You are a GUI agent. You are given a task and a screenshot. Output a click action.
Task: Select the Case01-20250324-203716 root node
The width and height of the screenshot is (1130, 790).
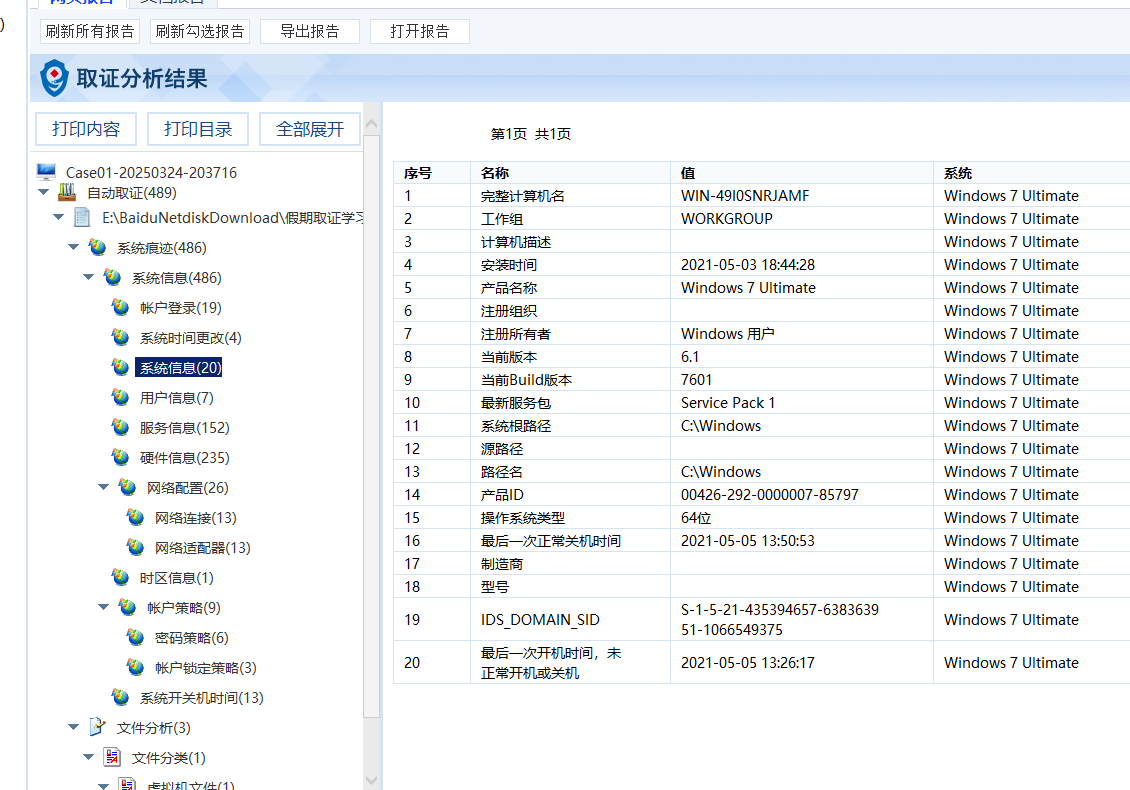point(151,172)
